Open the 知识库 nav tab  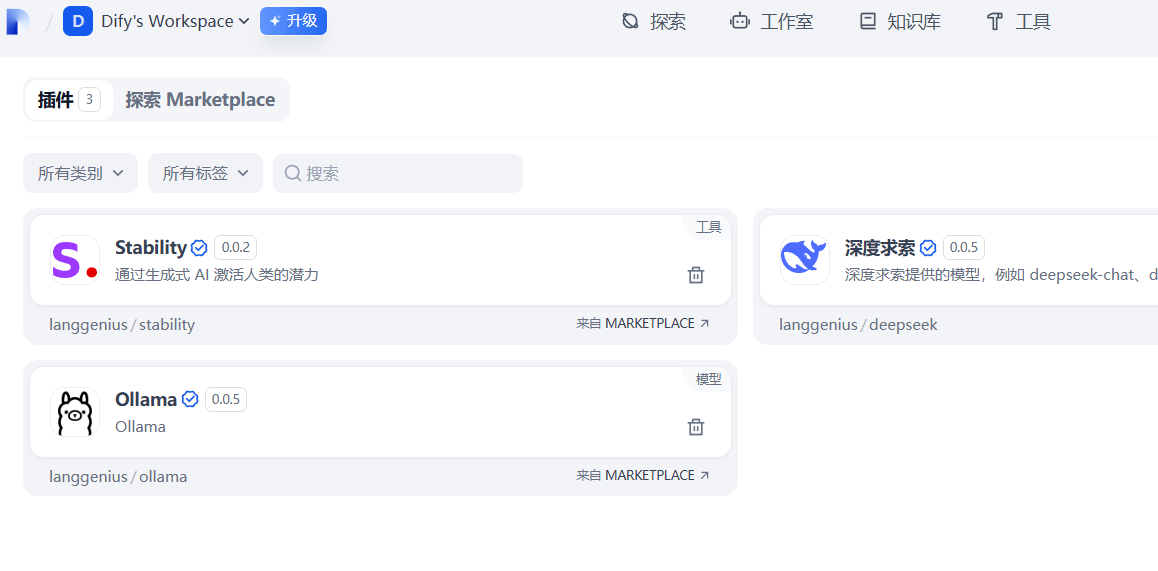tap(900, 21)
